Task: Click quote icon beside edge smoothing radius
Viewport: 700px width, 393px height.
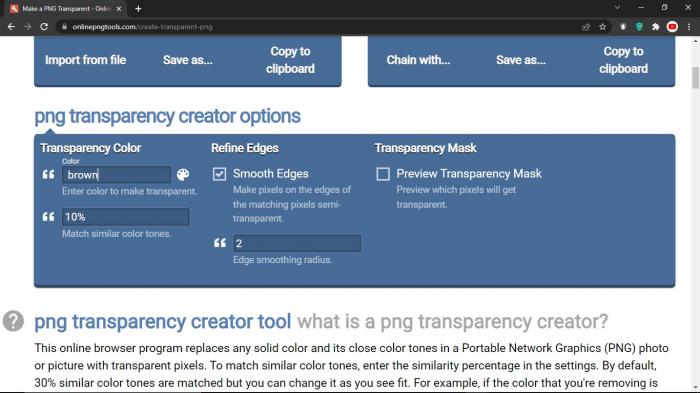Action: pos(220,243)
